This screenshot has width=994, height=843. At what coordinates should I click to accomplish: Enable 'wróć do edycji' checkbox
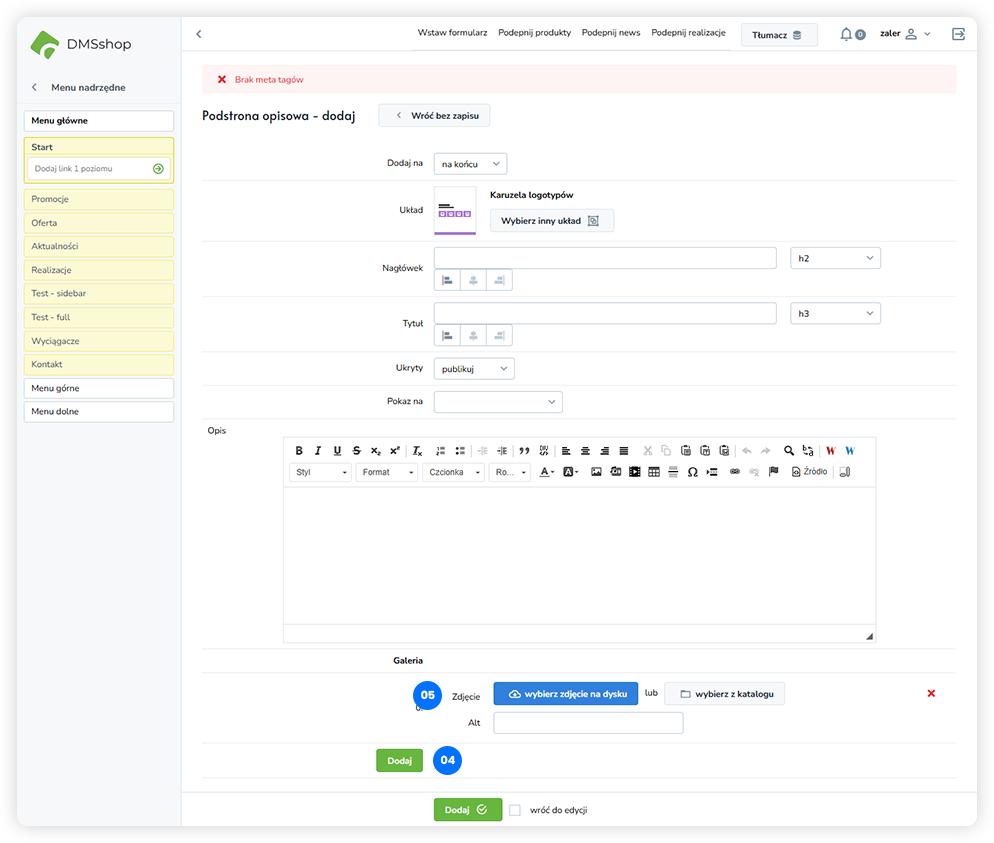click(x=515, y=810)
